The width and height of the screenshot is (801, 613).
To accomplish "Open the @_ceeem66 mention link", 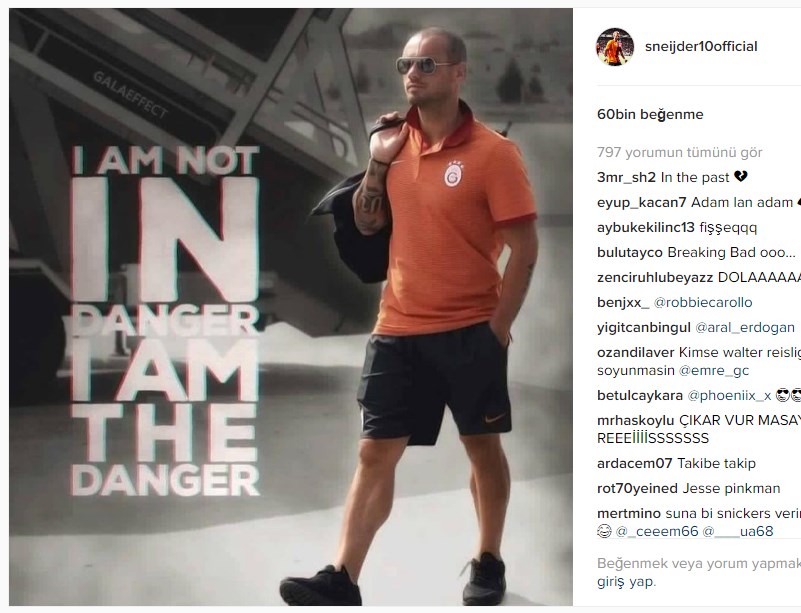I will [x=657, y=531].
